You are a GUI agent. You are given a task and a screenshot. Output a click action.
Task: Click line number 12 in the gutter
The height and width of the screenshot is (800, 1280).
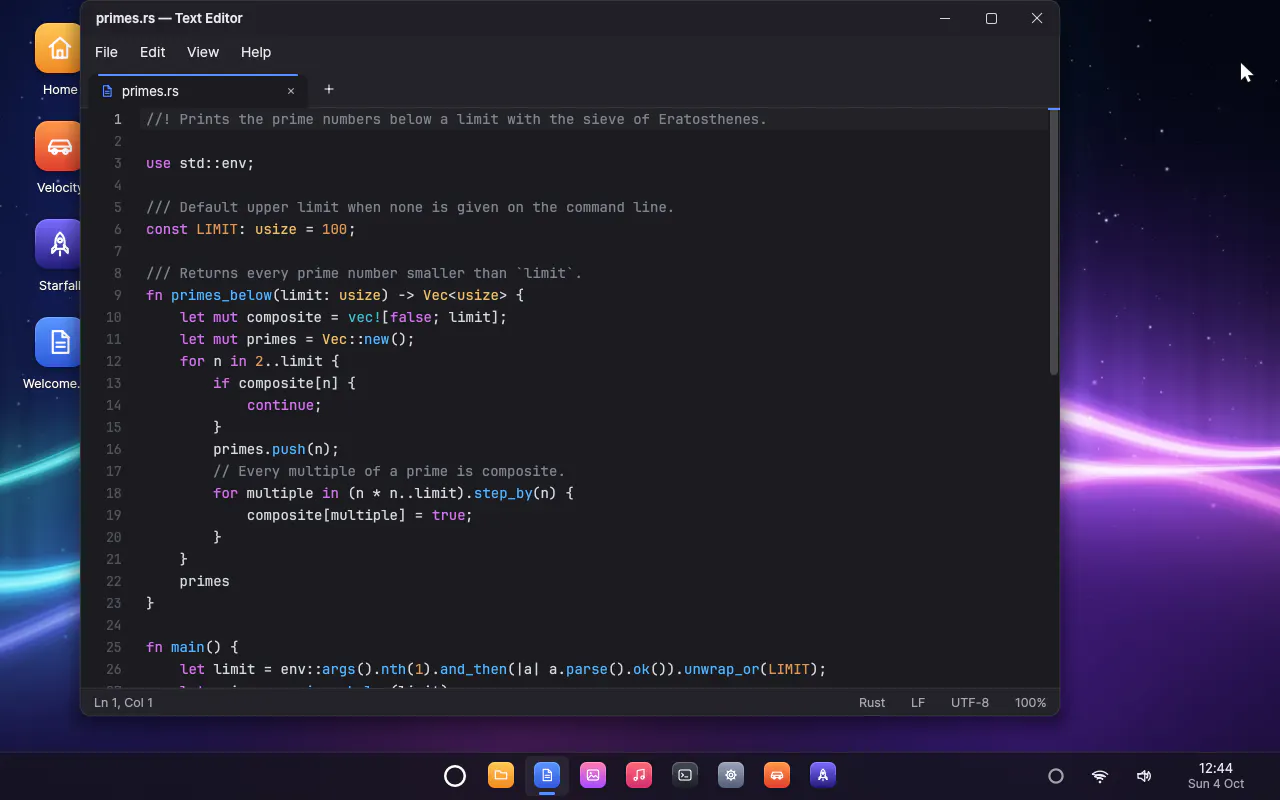(x=113, y=361)
